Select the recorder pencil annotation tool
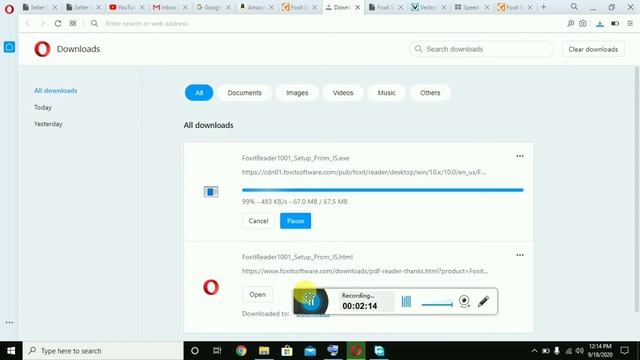Screen dimensions: 640x360 (483, 301)
